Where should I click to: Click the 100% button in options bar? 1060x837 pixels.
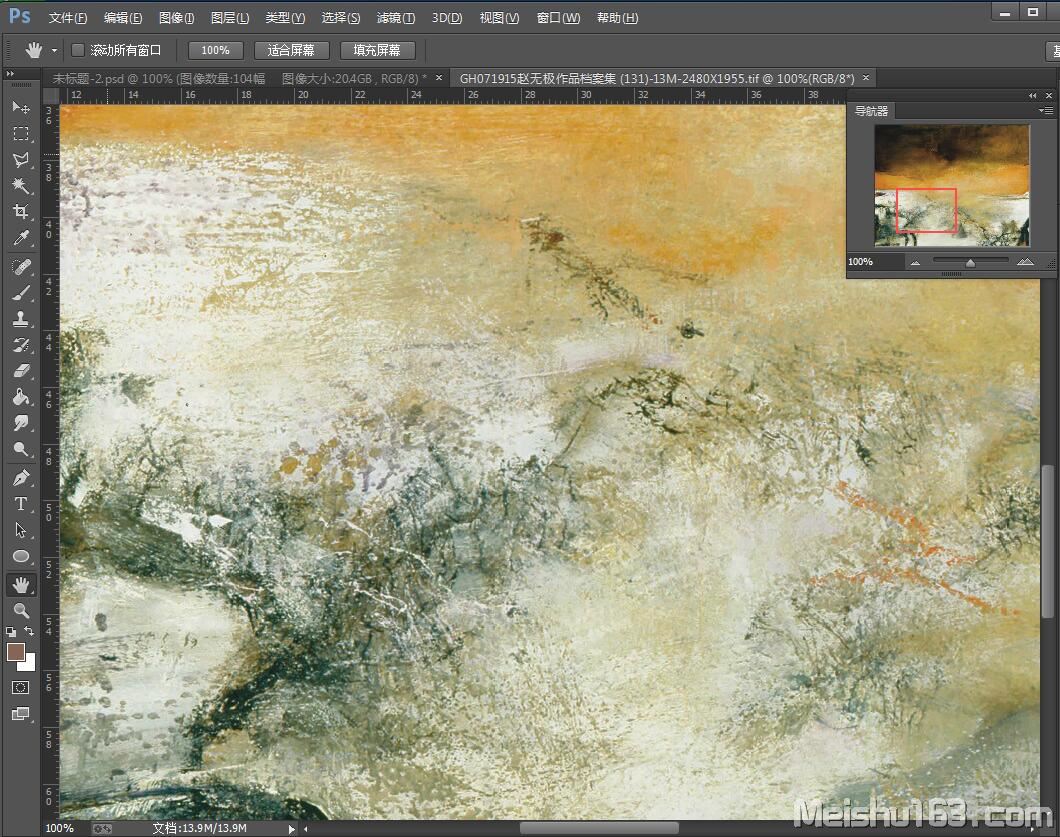tap(215, 50)
